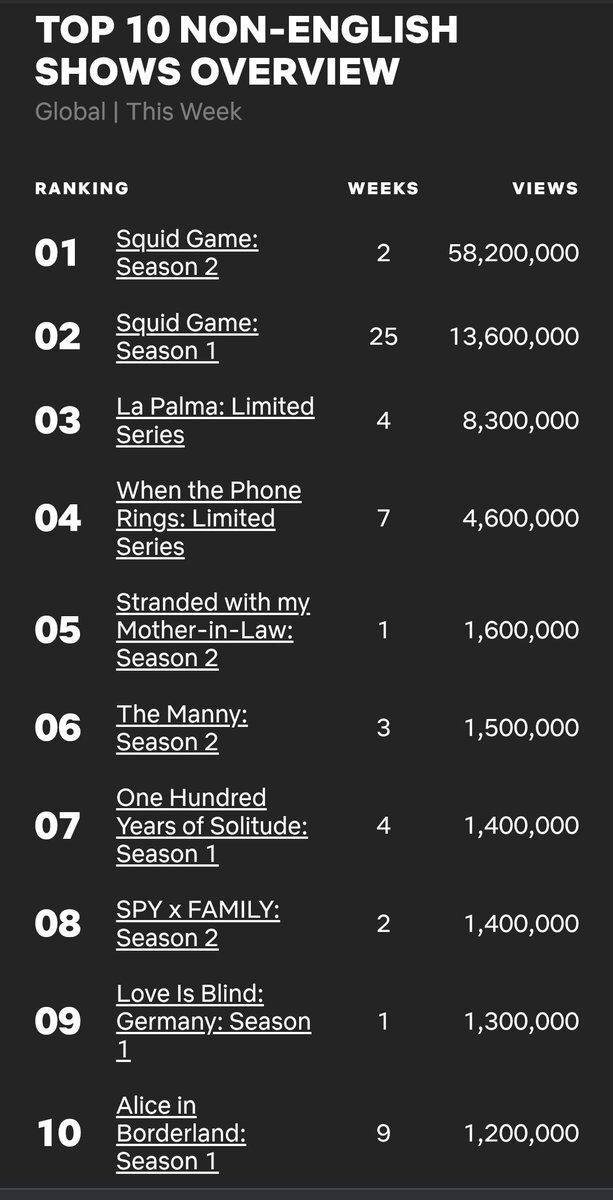
Task: Click the 8,300,000 views value
Action: [x=520, y=421]
